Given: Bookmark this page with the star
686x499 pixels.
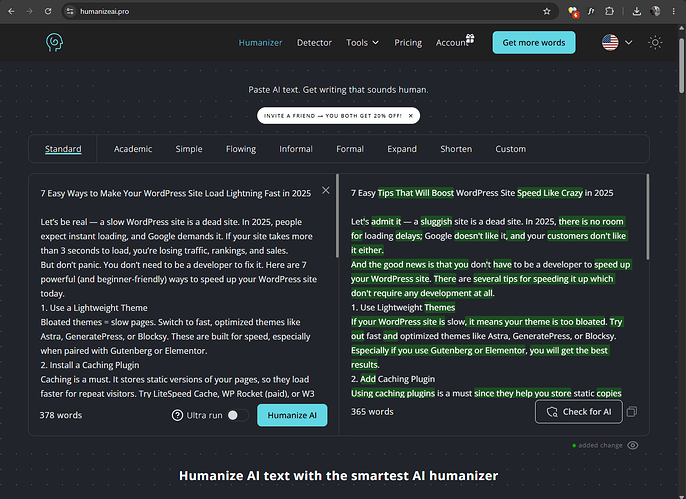Looking at the screenshot, I should click(546, 11).
